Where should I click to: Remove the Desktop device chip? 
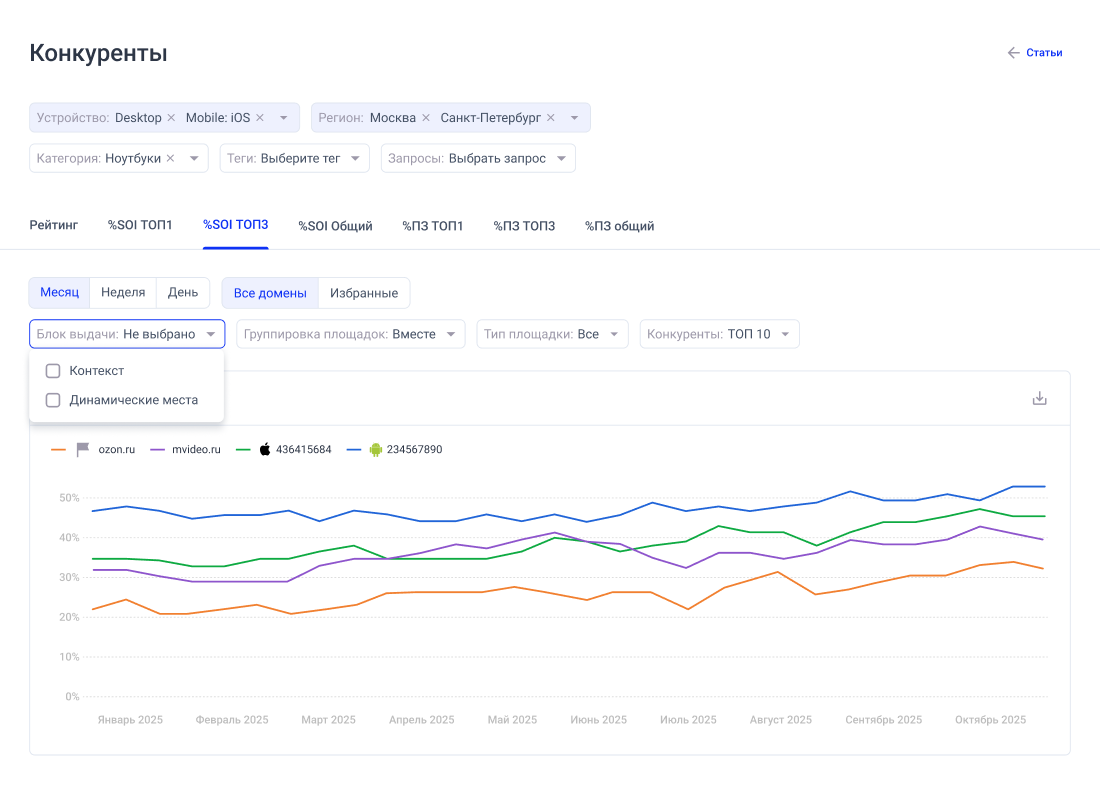[x=171, y=118]
